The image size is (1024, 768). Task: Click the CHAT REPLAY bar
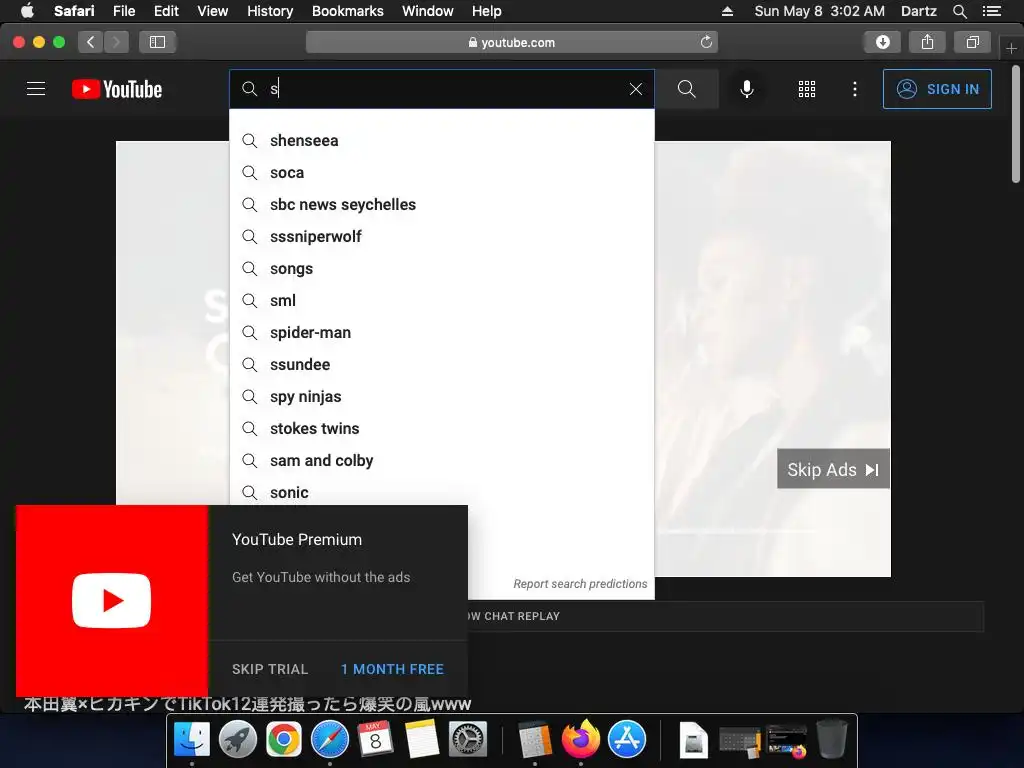(x=725, y=616)
